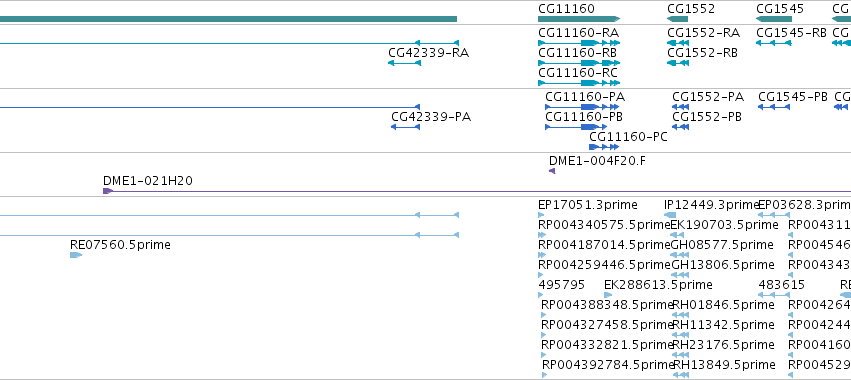The width and height of the screenshot is (851, 380).
Task: Select the EK288613.5prime arrow glyph
Action: (608, 295)
